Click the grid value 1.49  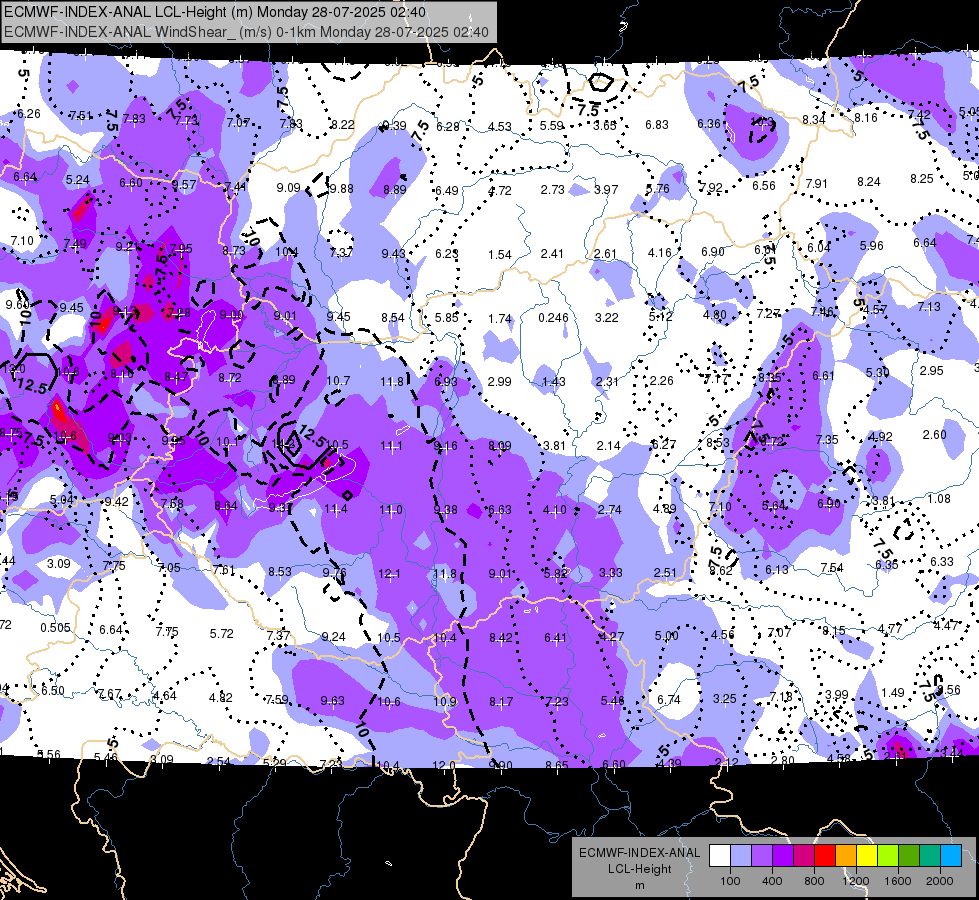tap(893, 692)
